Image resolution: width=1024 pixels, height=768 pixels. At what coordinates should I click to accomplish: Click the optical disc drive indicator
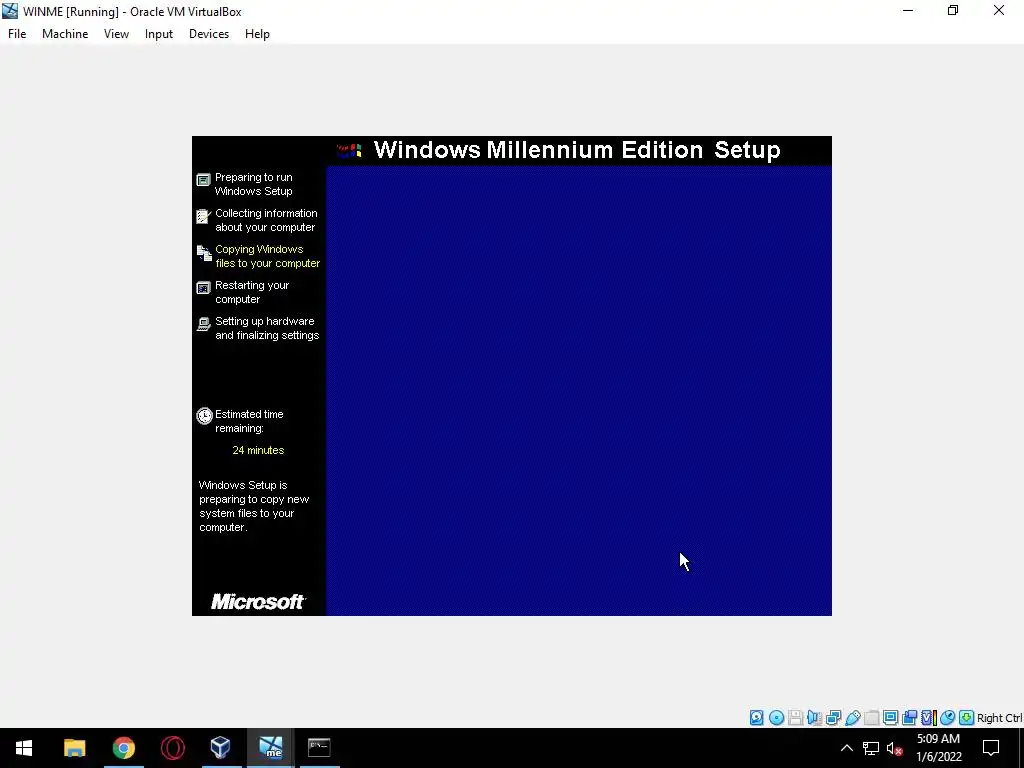tap(776, 718)
